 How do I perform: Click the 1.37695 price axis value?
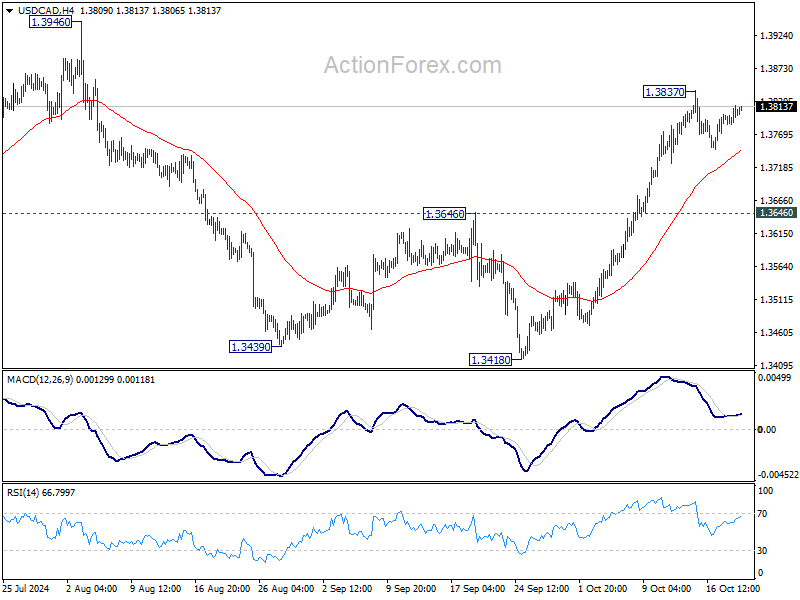tap(777, 135)
